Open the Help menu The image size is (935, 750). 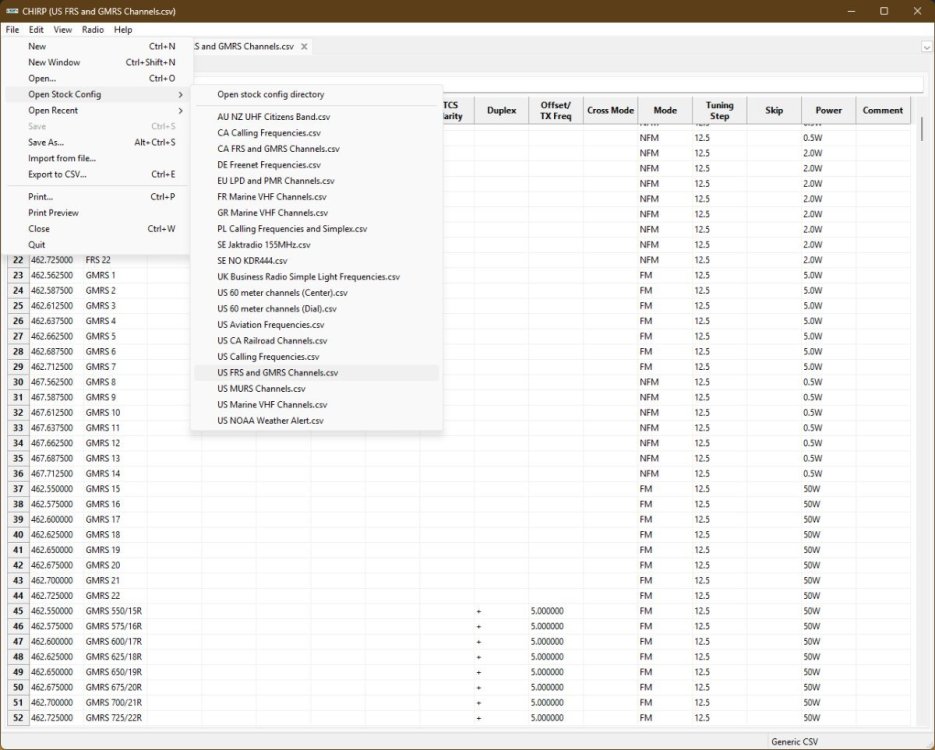123,30
